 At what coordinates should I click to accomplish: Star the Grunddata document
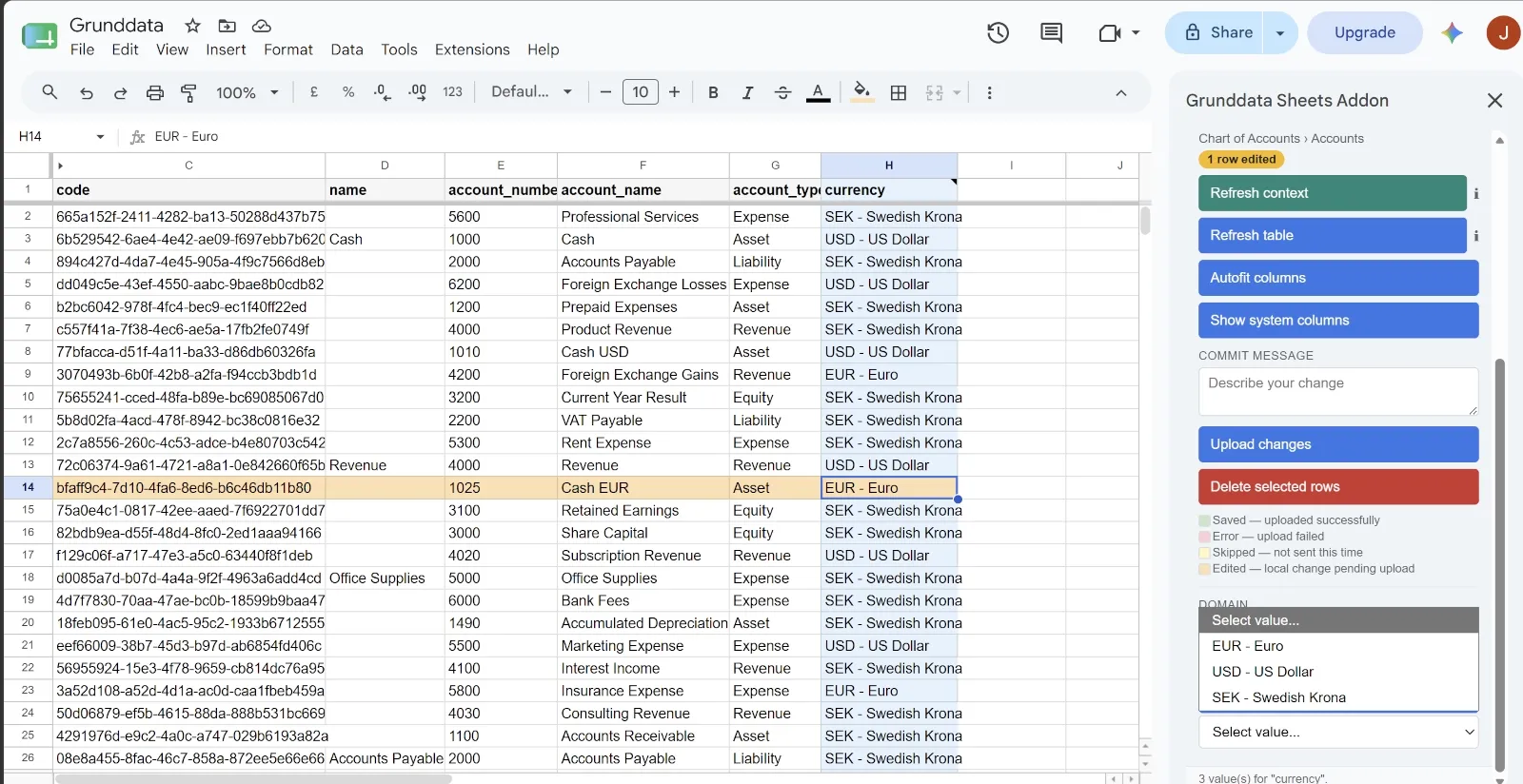pyautogui.click(x=192, y=26)
